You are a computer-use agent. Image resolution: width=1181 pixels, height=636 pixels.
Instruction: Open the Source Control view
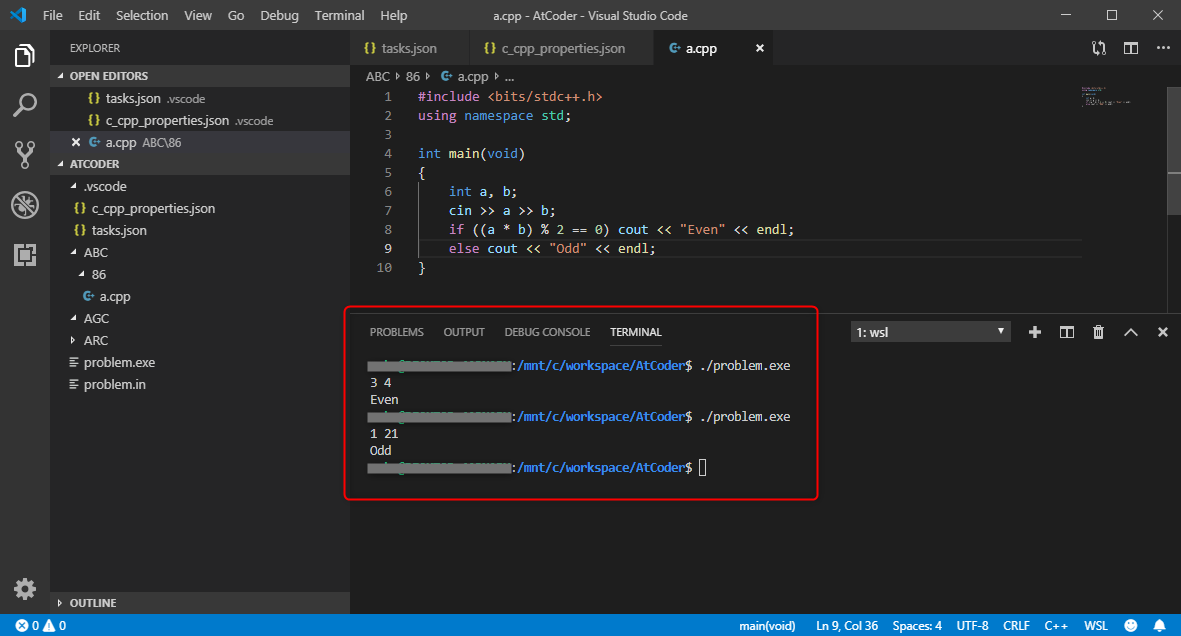coord(25,155)
